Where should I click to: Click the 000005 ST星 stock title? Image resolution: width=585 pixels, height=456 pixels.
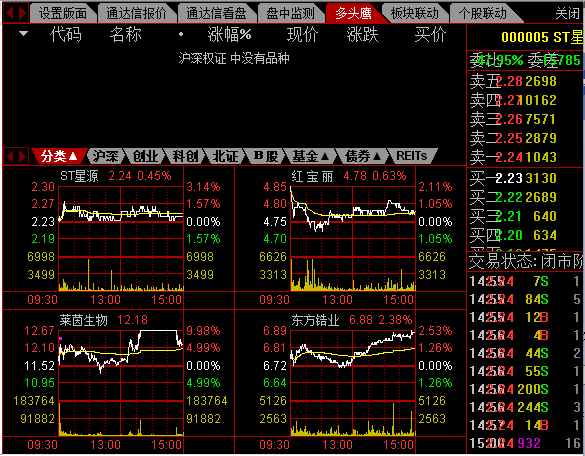click(542, 37)
